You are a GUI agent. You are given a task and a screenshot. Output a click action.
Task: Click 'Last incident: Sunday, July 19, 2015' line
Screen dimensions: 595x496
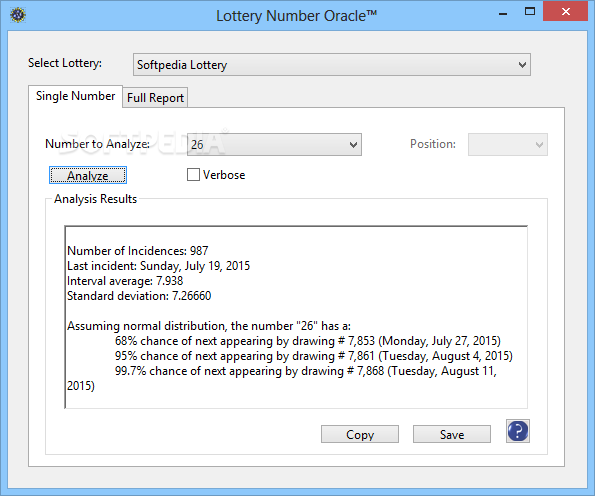tap(159, 266)
